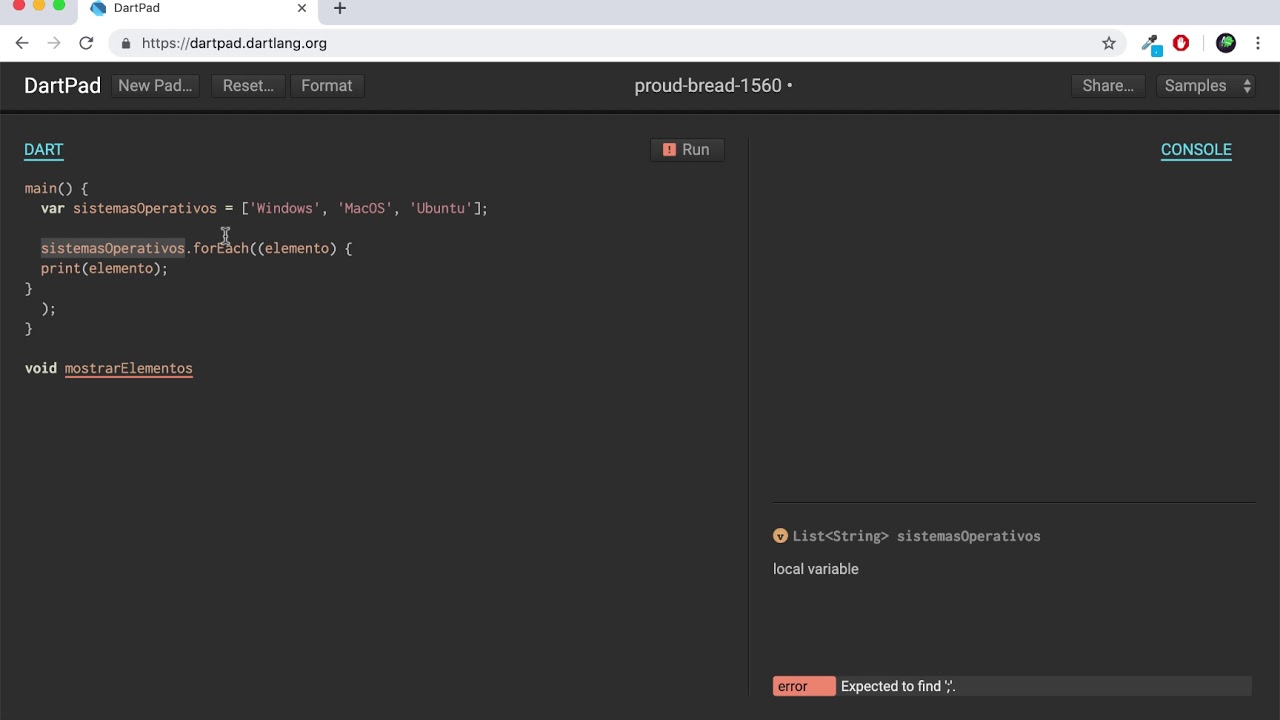Bookmark this page with the star icon
1280x720 pixels.
(1109, 43)
